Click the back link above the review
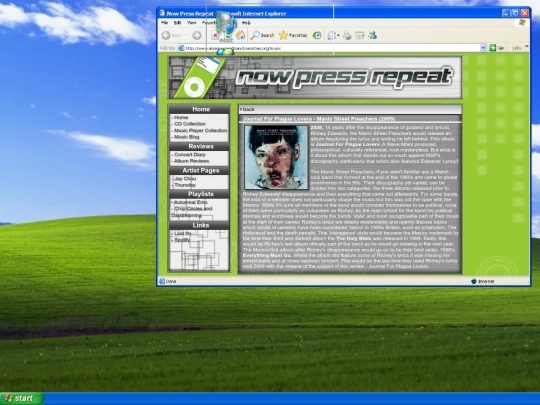 click(247, 109)
